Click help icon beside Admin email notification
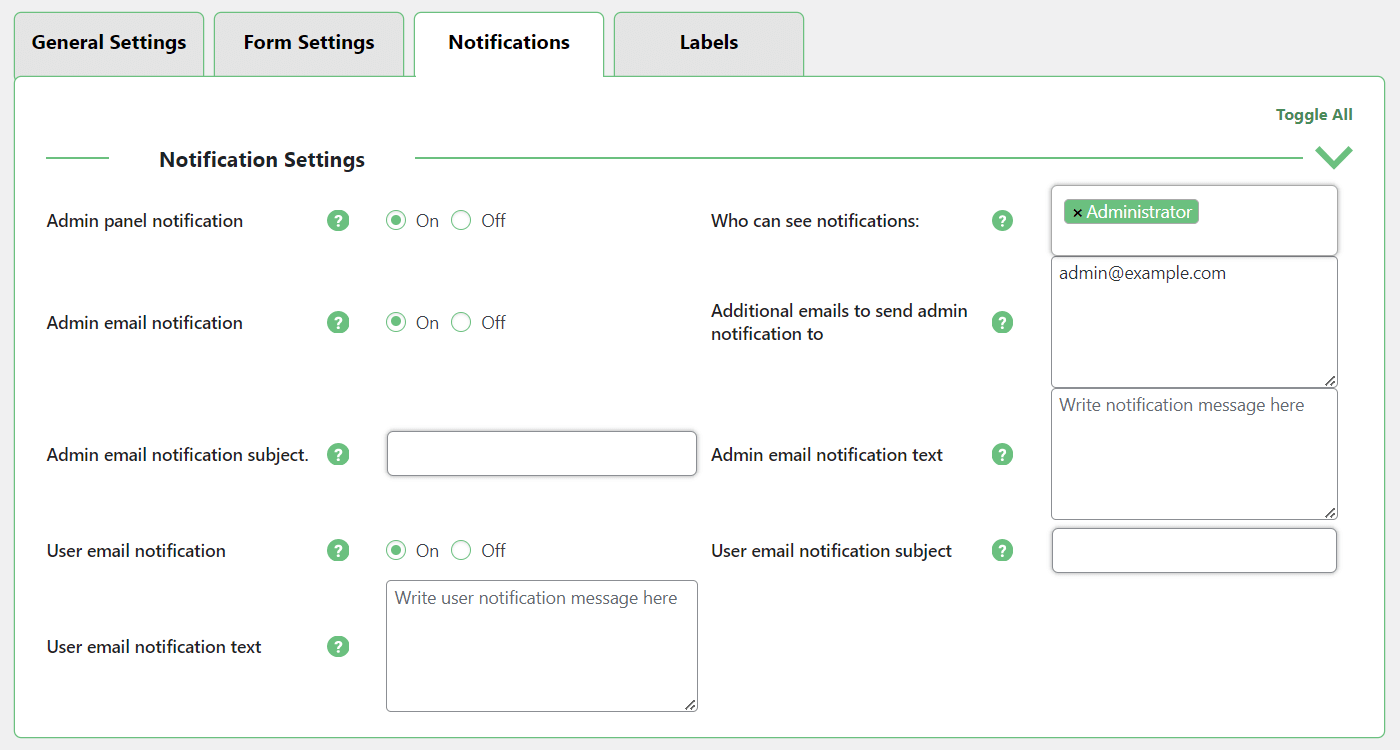The width and height of the screenshot is (1400, 750). click(x=338, y=323)
